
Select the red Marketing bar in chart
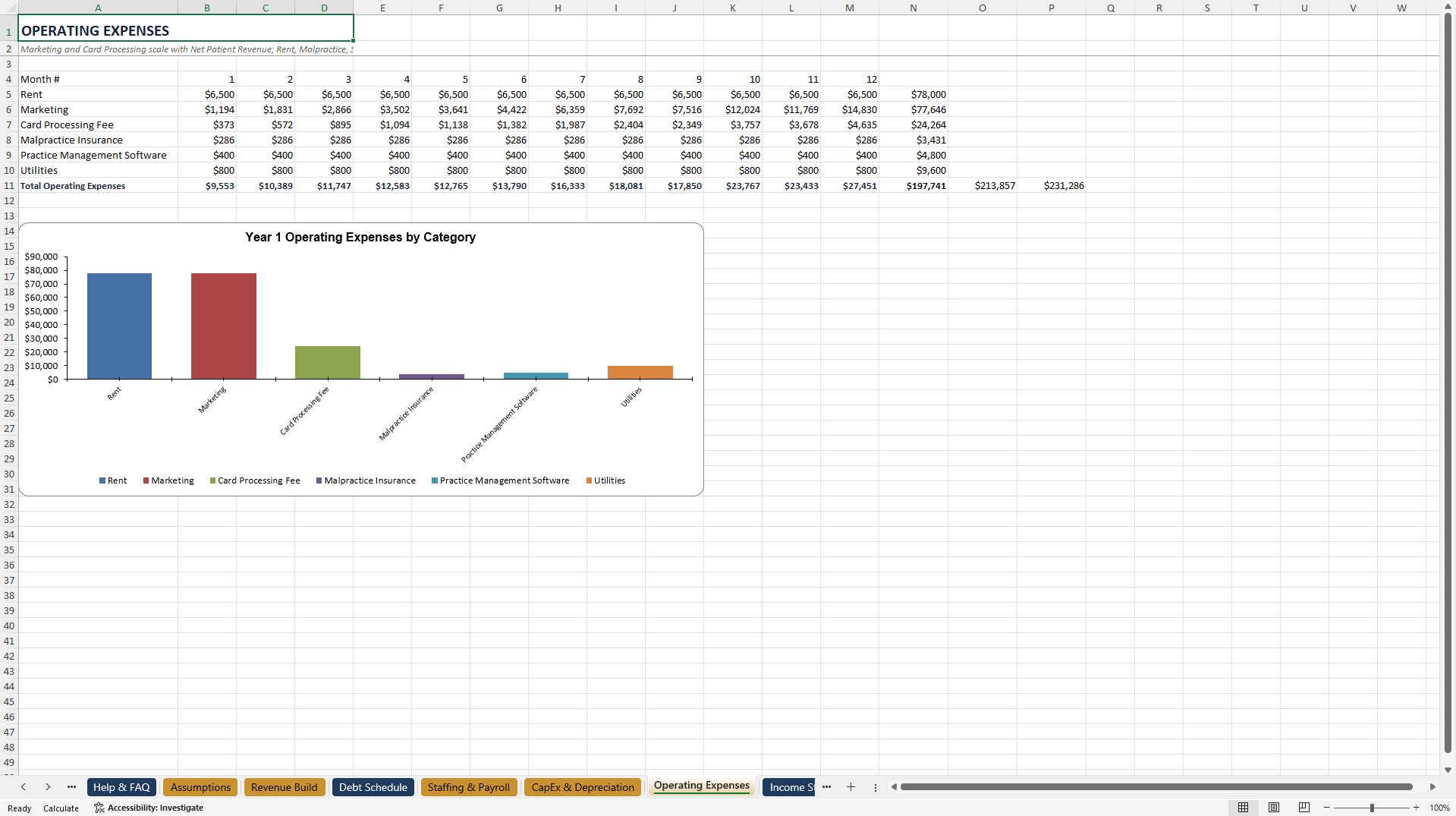tap(224, 326)
